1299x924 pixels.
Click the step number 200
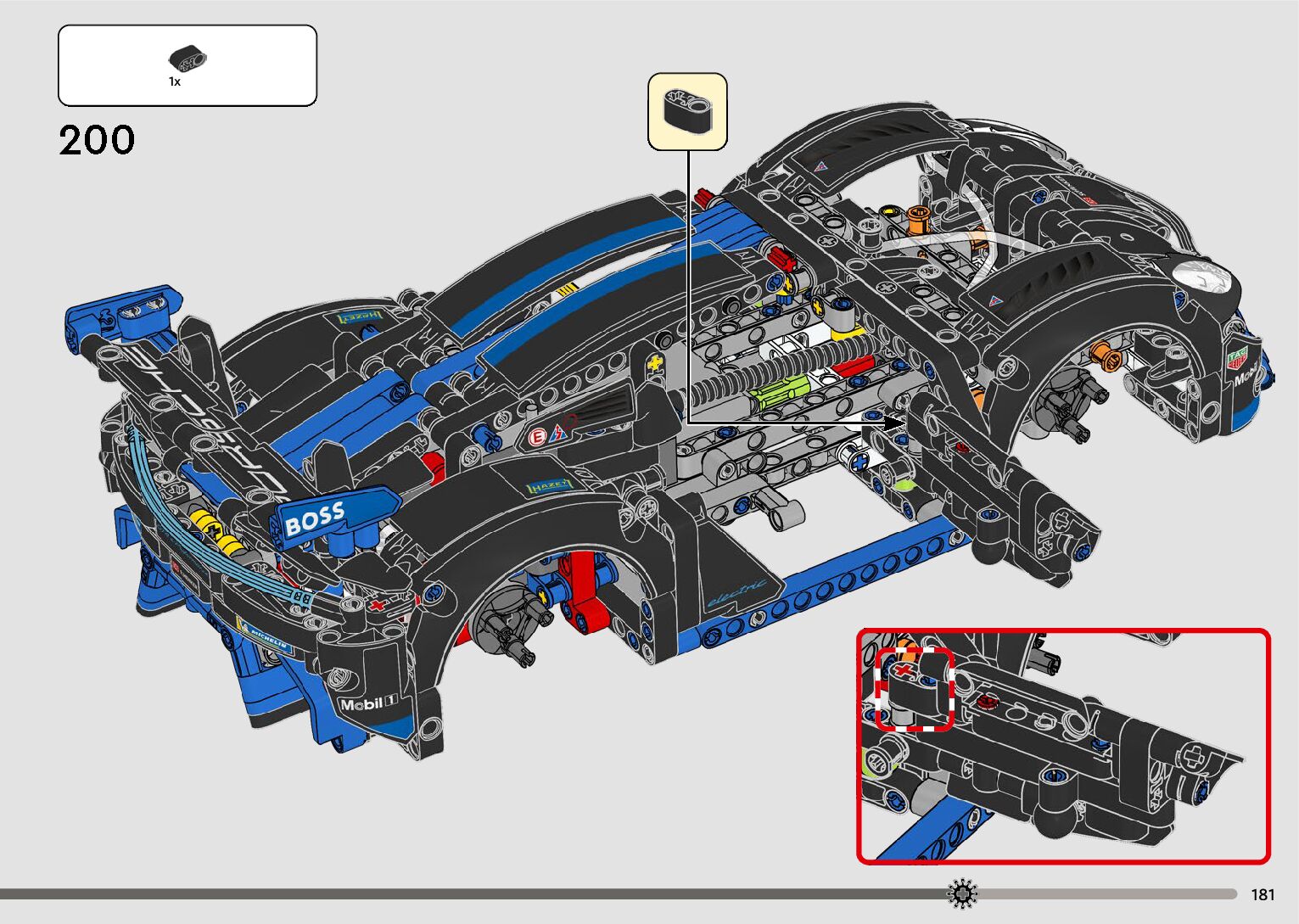[x=97, y=140]
